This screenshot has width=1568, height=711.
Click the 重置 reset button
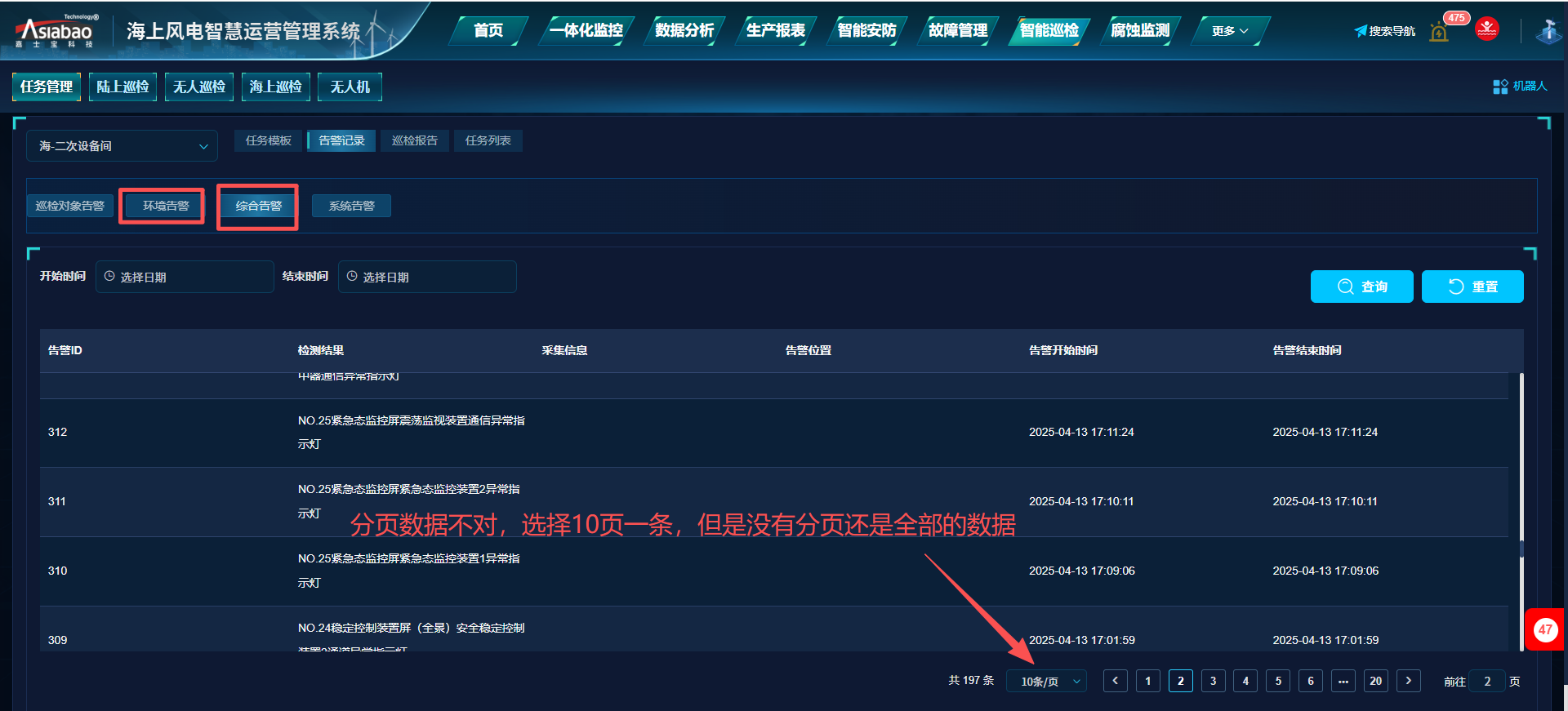[1472, 287]
